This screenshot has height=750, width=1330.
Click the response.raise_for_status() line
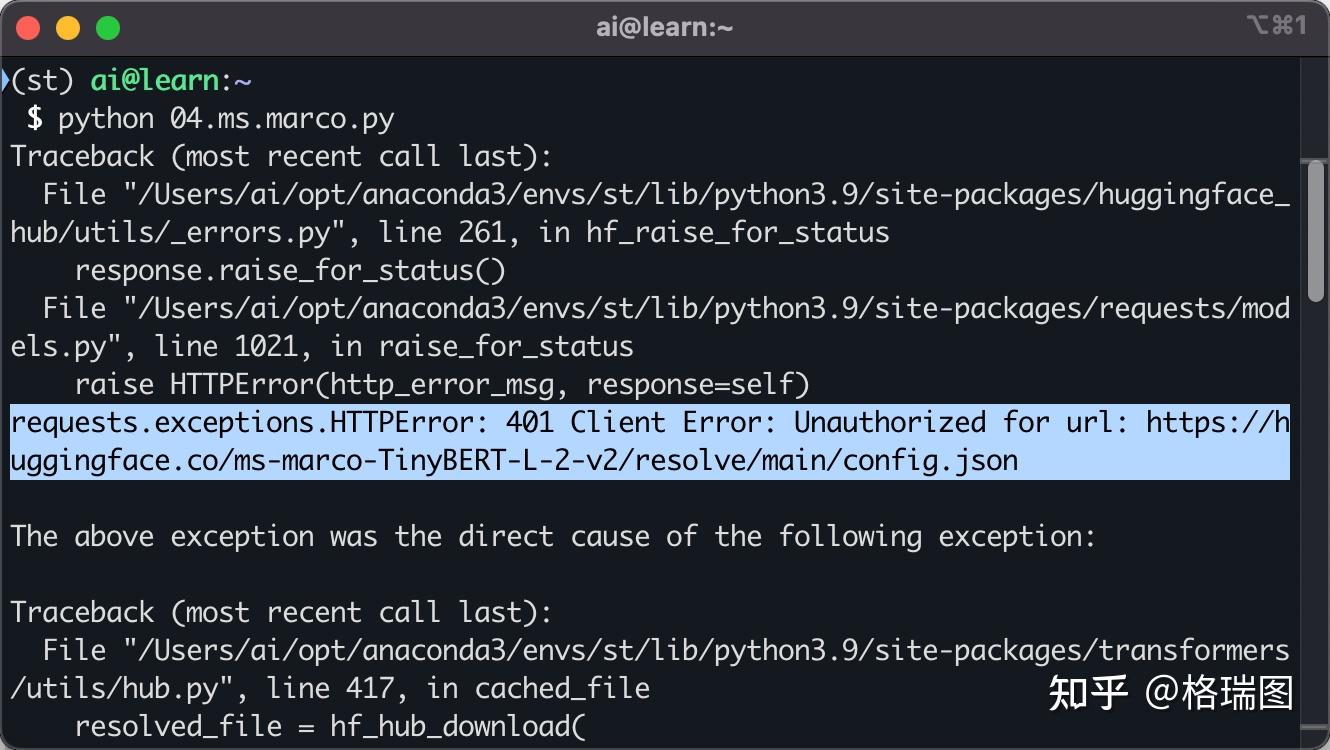point(290,271)
